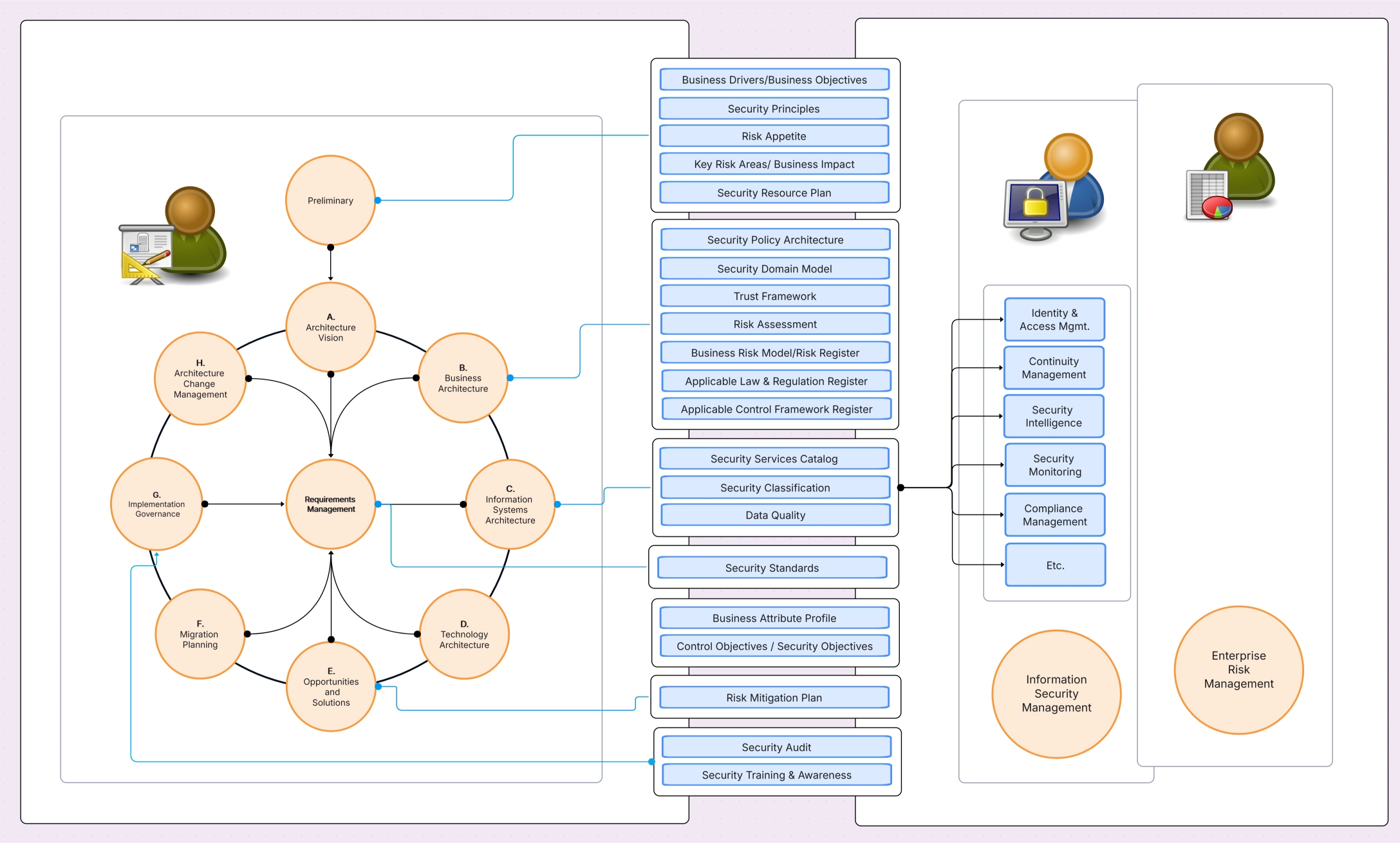Click the Trust Framework box

coord(774,296)
